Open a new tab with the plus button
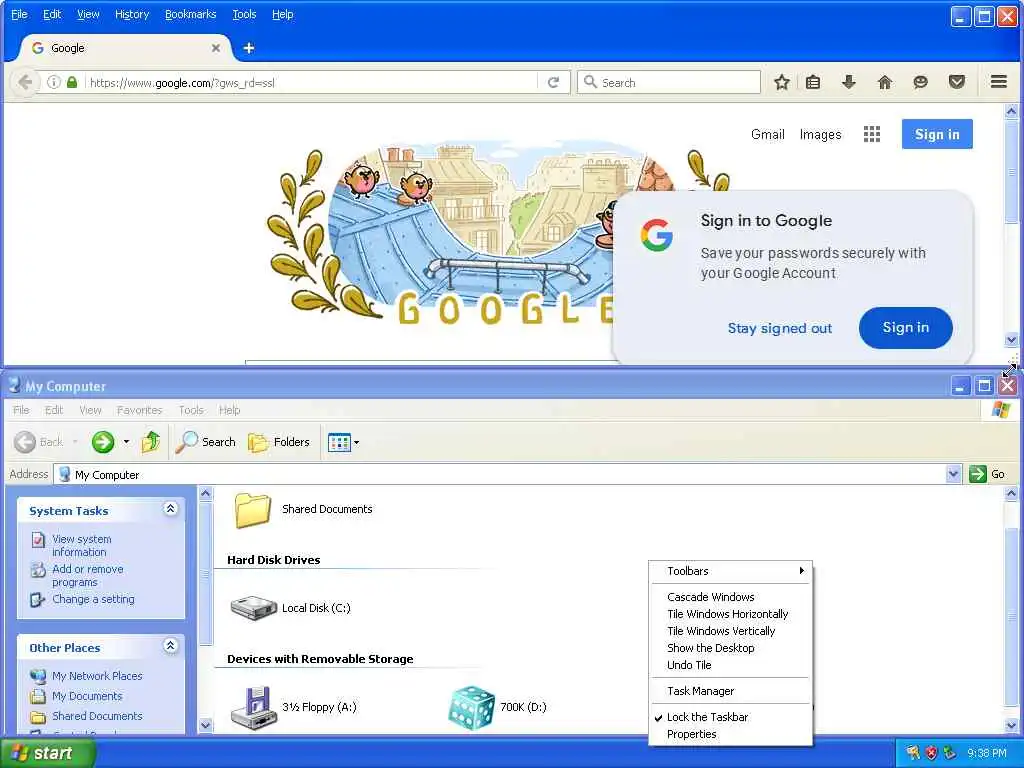This screenshot has width=1024, height=768. coord(249,48)
